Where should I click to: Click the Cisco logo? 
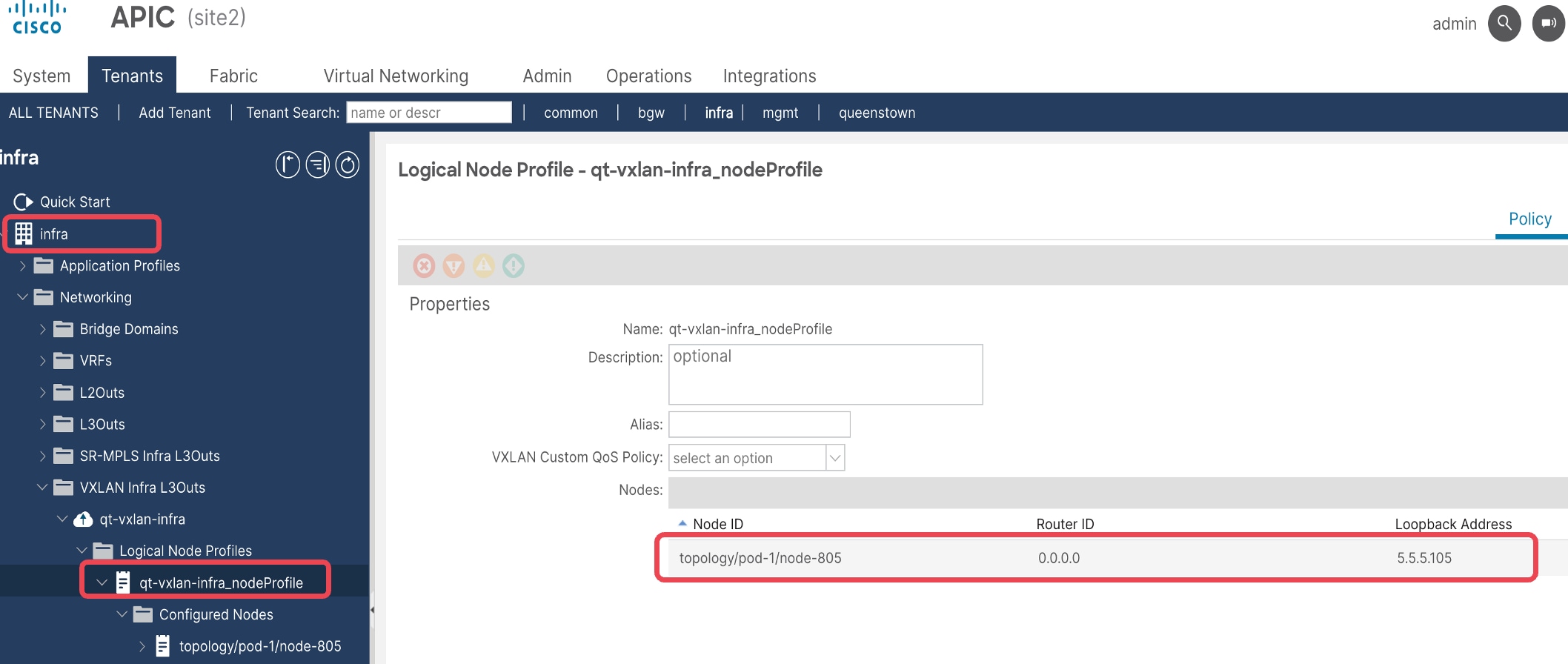(37, 18)
